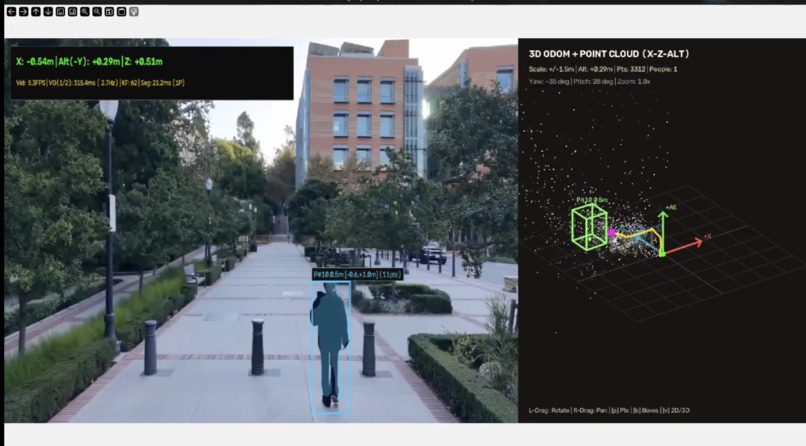This screenshot has width=806, height=446.
Task: Click the green '+Alt' axis label
Action: 671,208
